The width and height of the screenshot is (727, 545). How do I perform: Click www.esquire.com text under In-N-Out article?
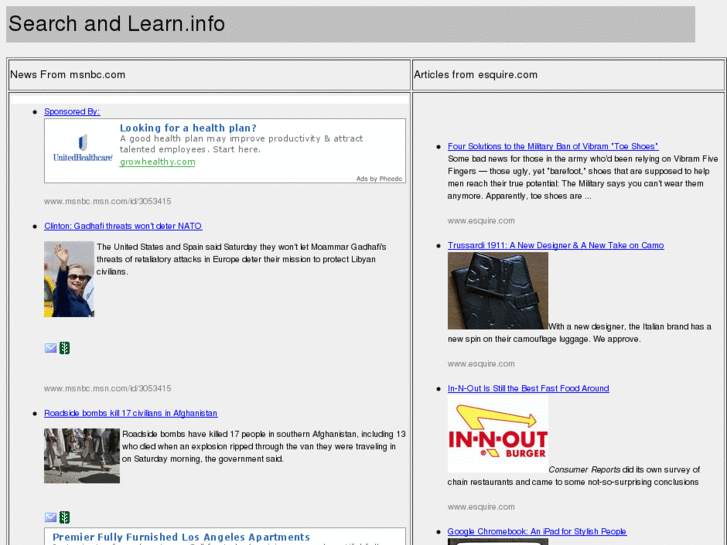(481, 507)
